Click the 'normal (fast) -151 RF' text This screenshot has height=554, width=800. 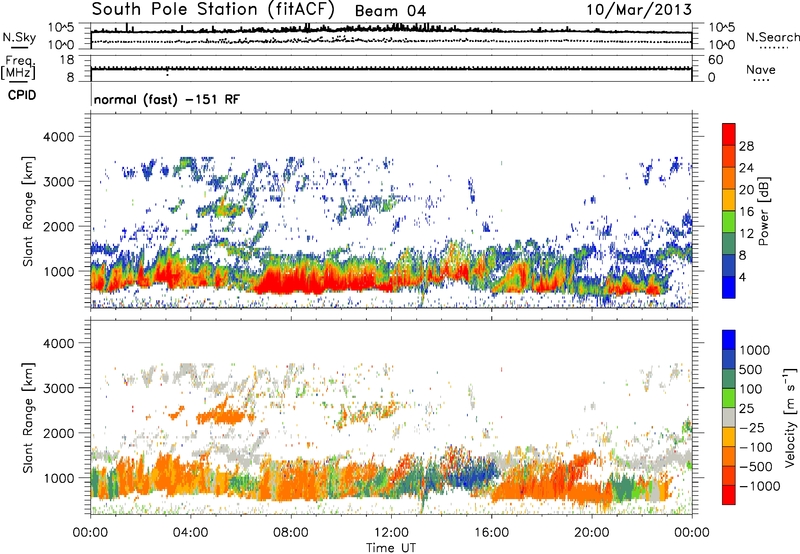[x=166, y=99]
